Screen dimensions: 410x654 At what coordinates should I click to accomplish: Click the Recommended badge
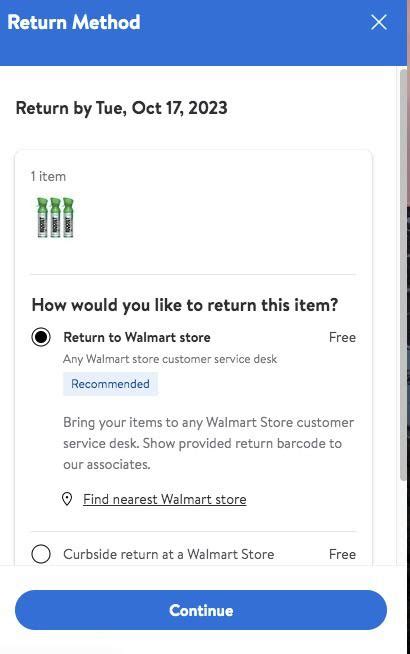point(110,384)
